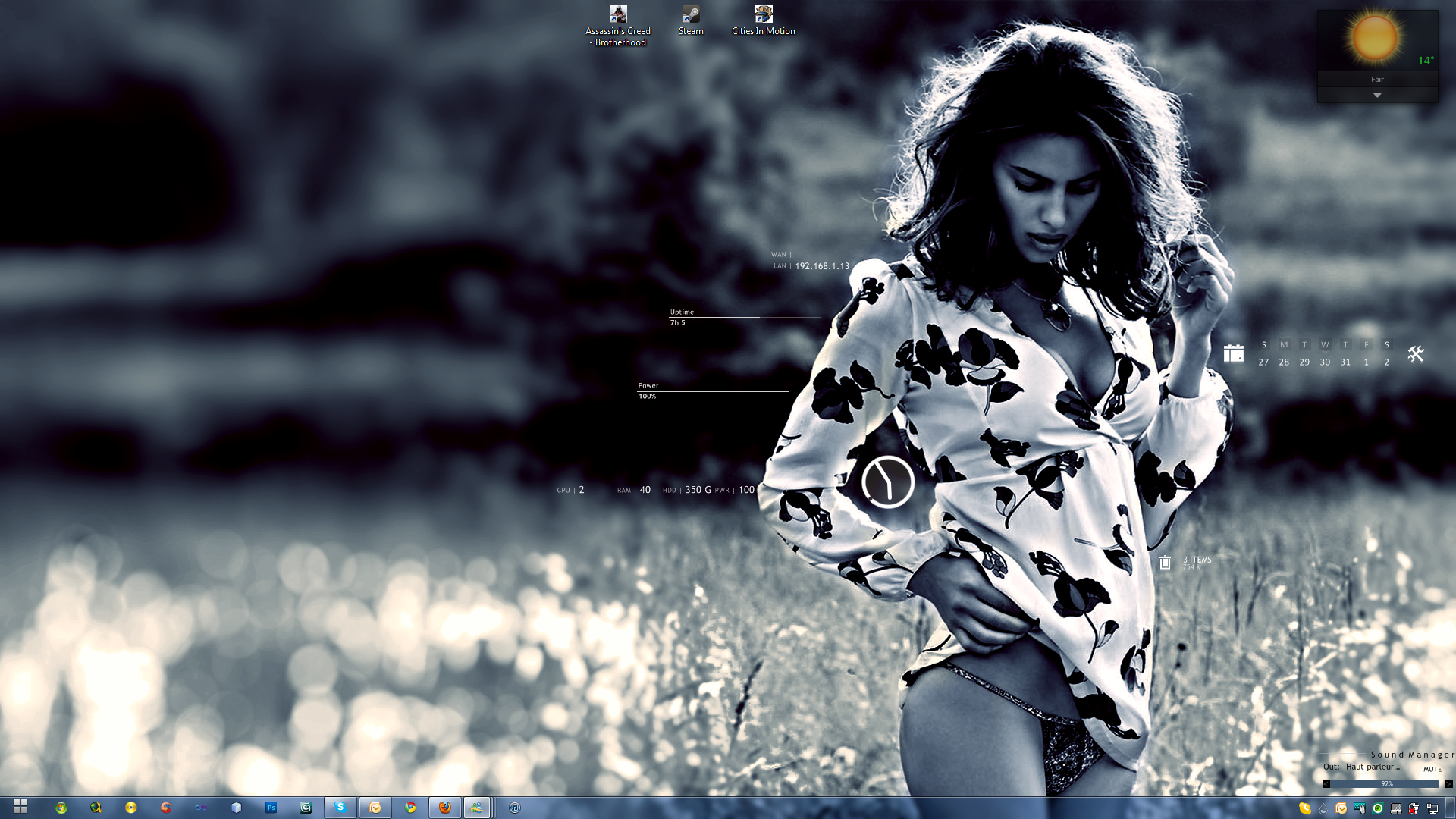
Task: Open the keyboard and mouse tray icon
Action: coord(1360,808)
